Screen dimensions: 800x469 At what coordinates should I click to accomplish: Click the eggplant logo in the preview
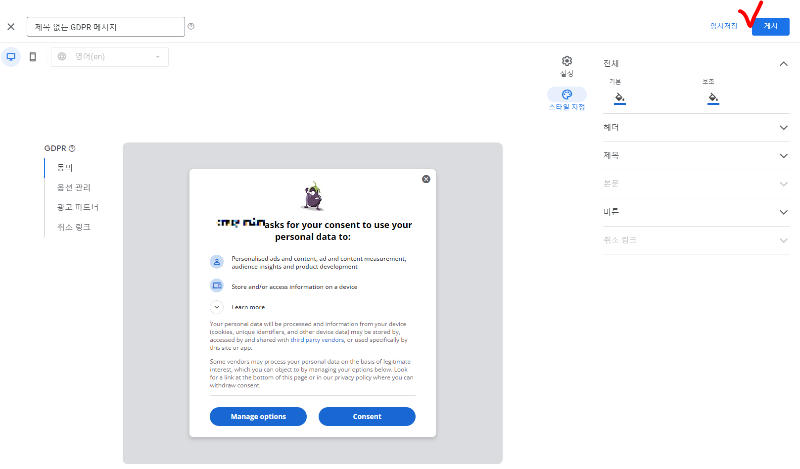tap(313, 196)
